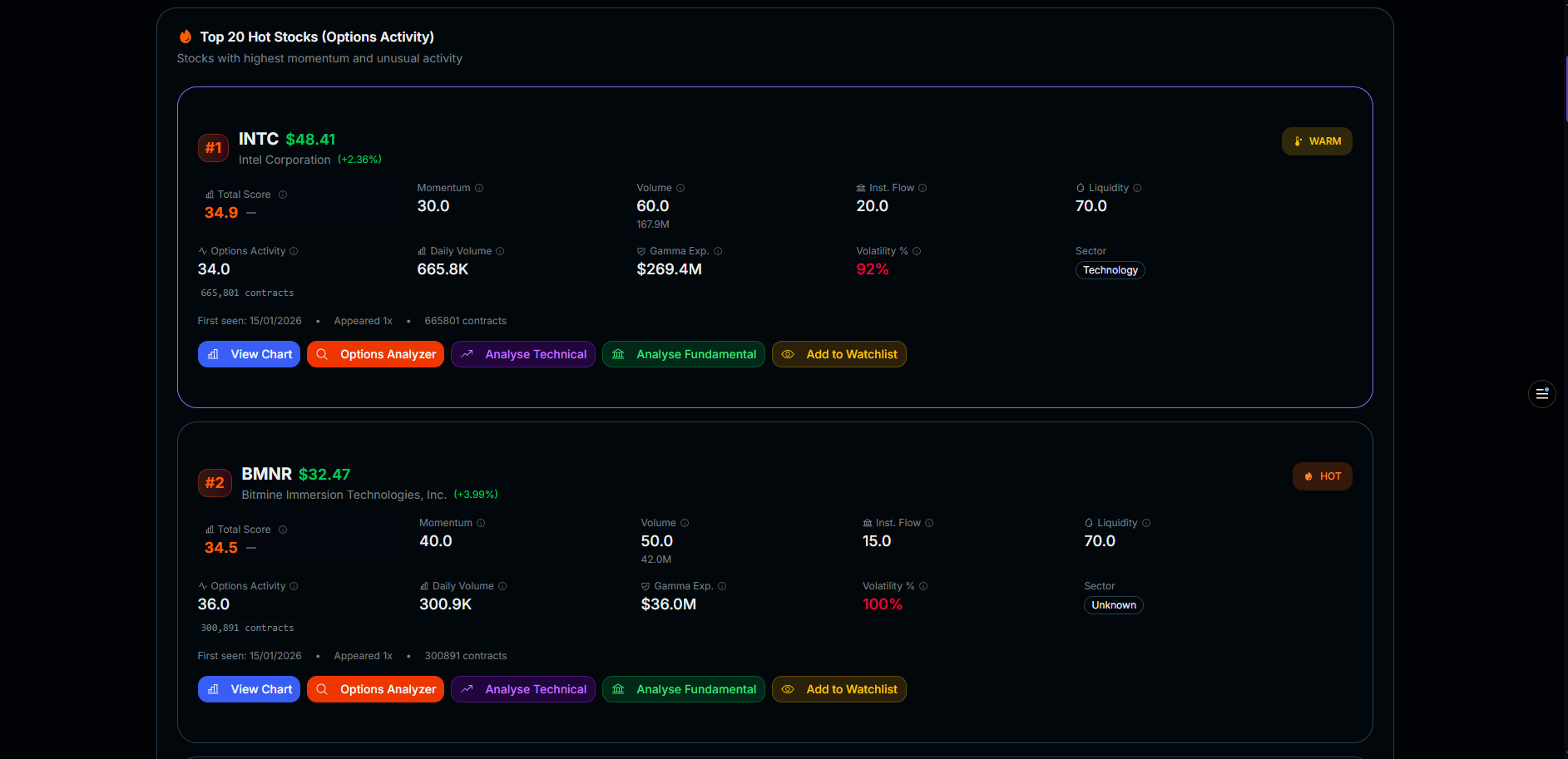Screen dimensions: 1568x759
Task: Click info icon next to INTC Total Score
Action: pos(283,195)
